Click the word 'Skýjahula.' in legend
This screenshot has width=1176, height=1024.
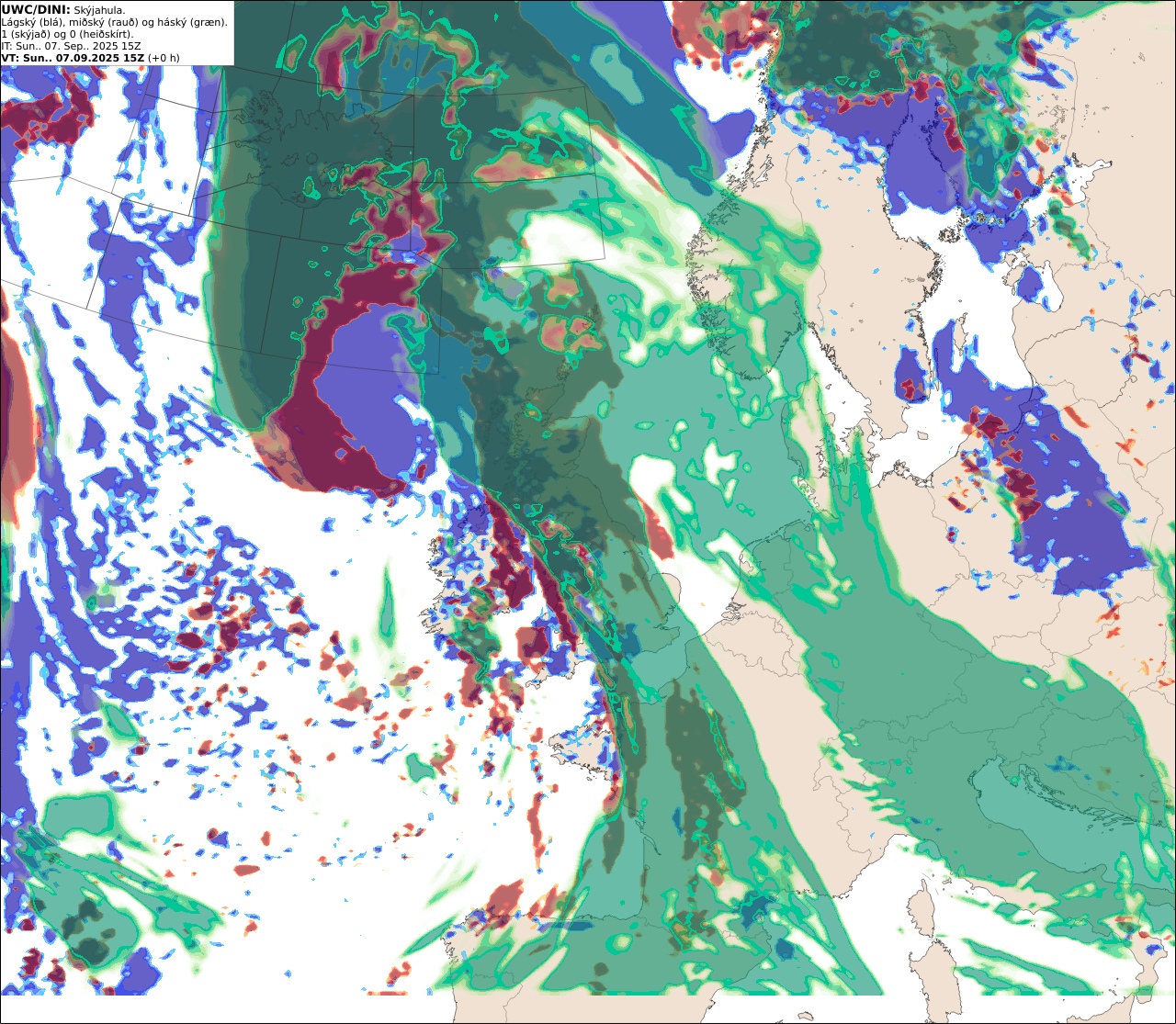(99, 10)
